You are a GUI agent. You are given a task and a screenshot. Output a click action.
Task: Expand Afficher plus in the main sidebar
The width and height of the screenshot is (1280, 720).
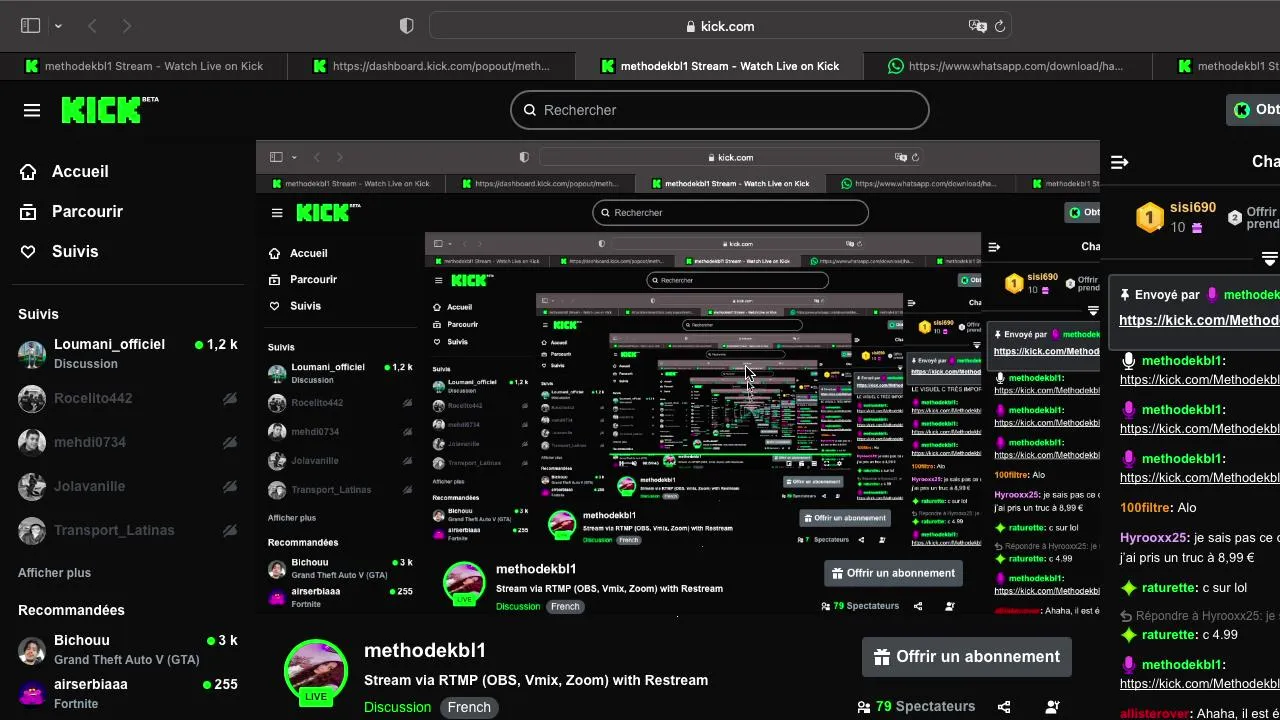click(x=54, y=573)
